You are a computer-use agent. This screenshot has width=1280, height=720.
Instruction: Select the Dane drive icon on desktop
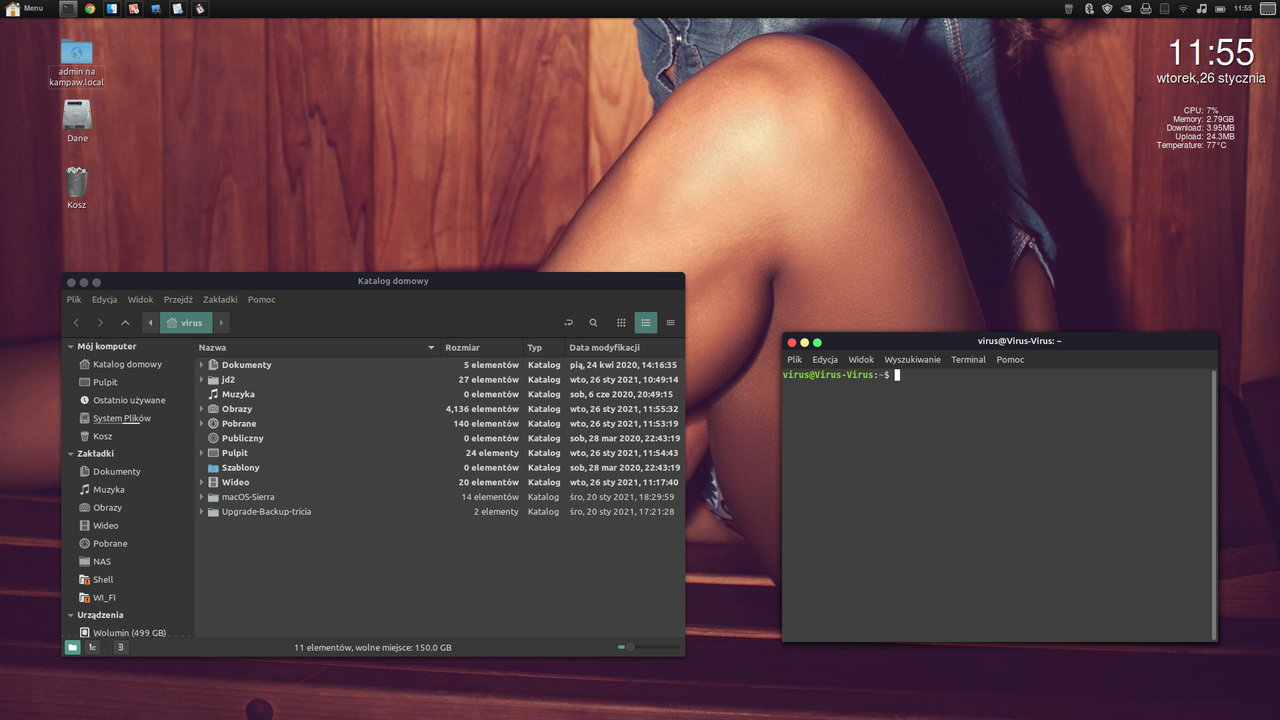point(77,121)
